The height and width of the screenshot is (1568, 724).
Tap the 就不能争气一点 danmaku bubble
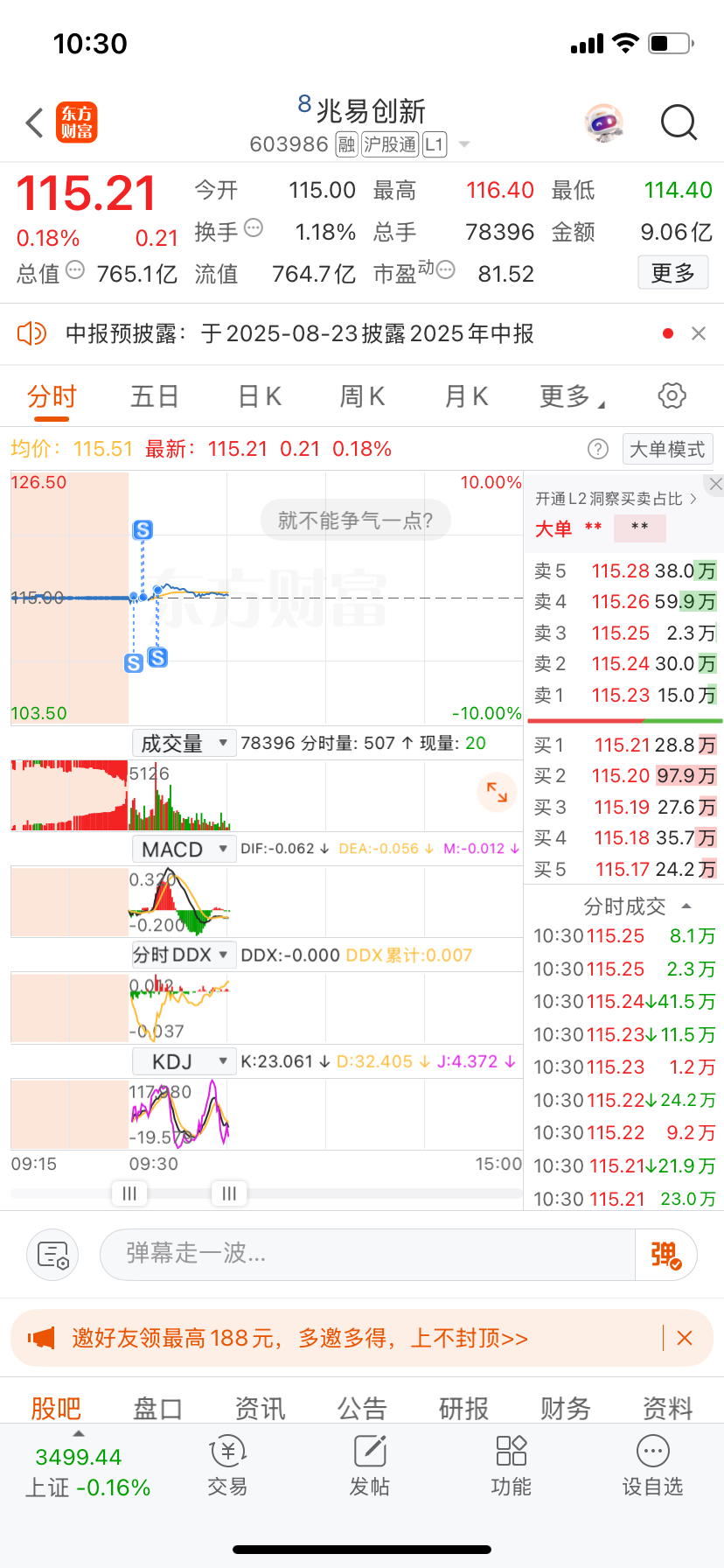pos(355,521)
